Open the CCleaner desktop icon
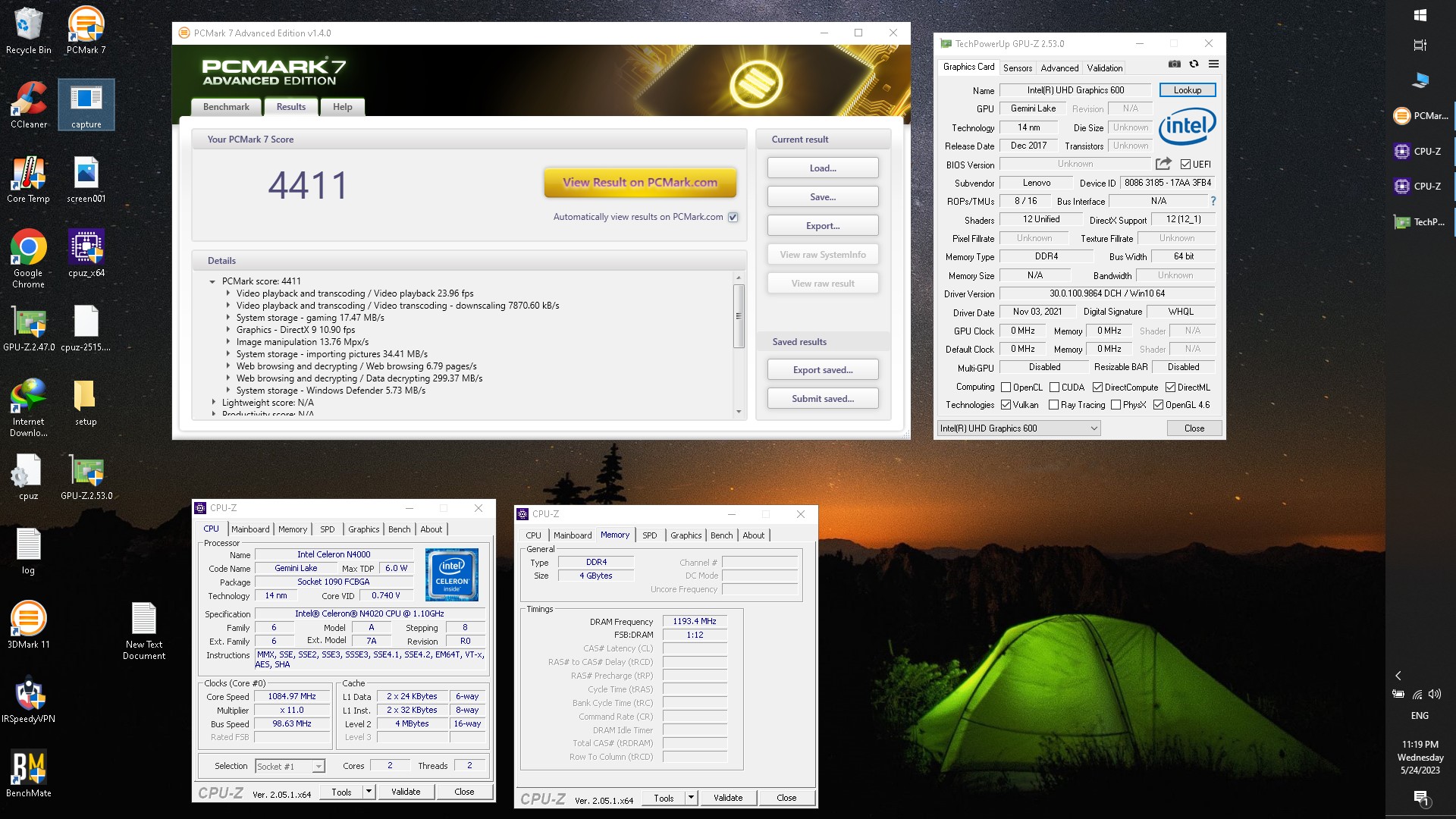This screenshot has width=1456, height=819. pos(28,105)
